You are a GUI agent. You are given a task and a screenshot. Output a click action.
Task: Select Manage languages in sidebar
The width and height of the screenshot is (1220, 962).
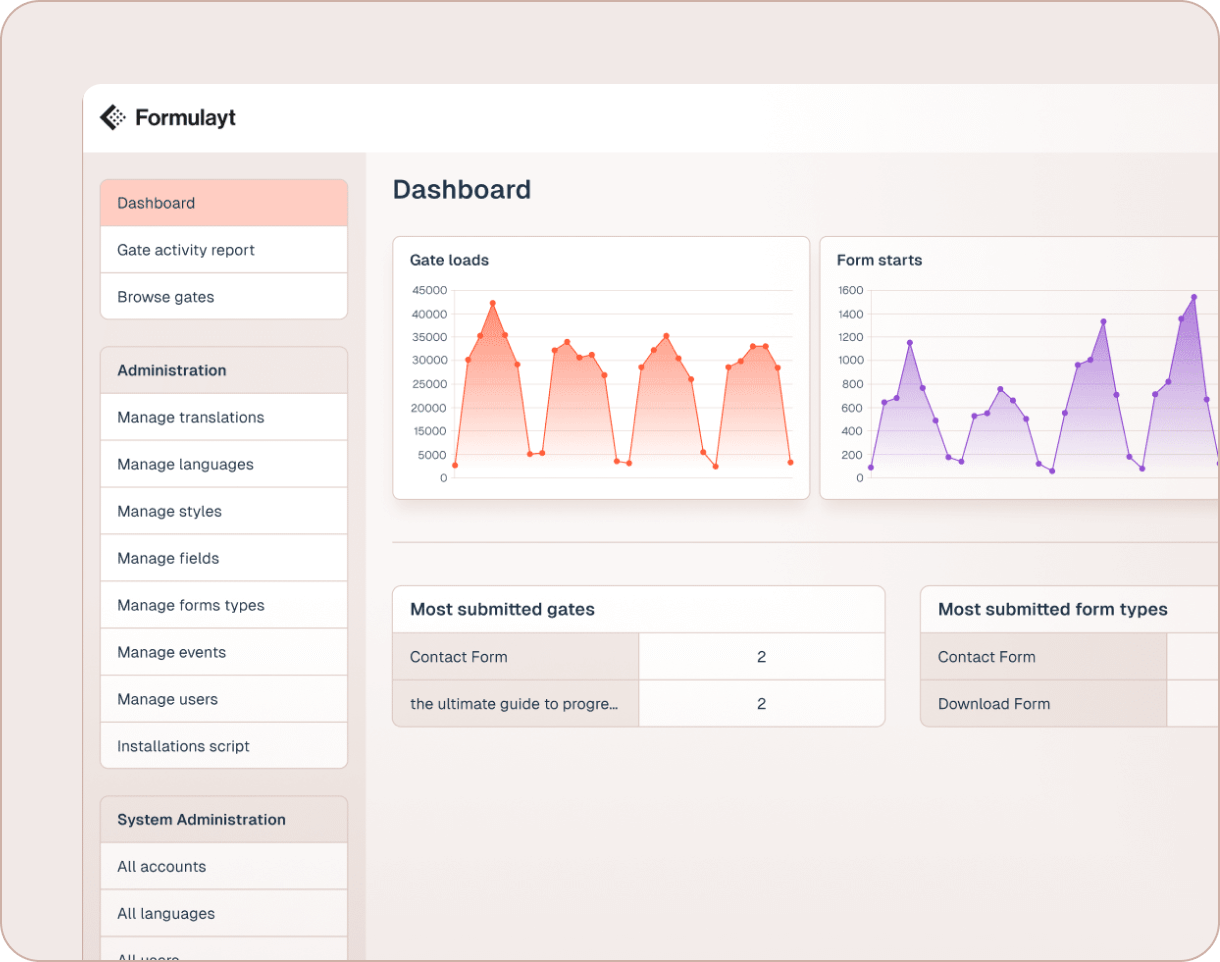click(x=185, y=464)
